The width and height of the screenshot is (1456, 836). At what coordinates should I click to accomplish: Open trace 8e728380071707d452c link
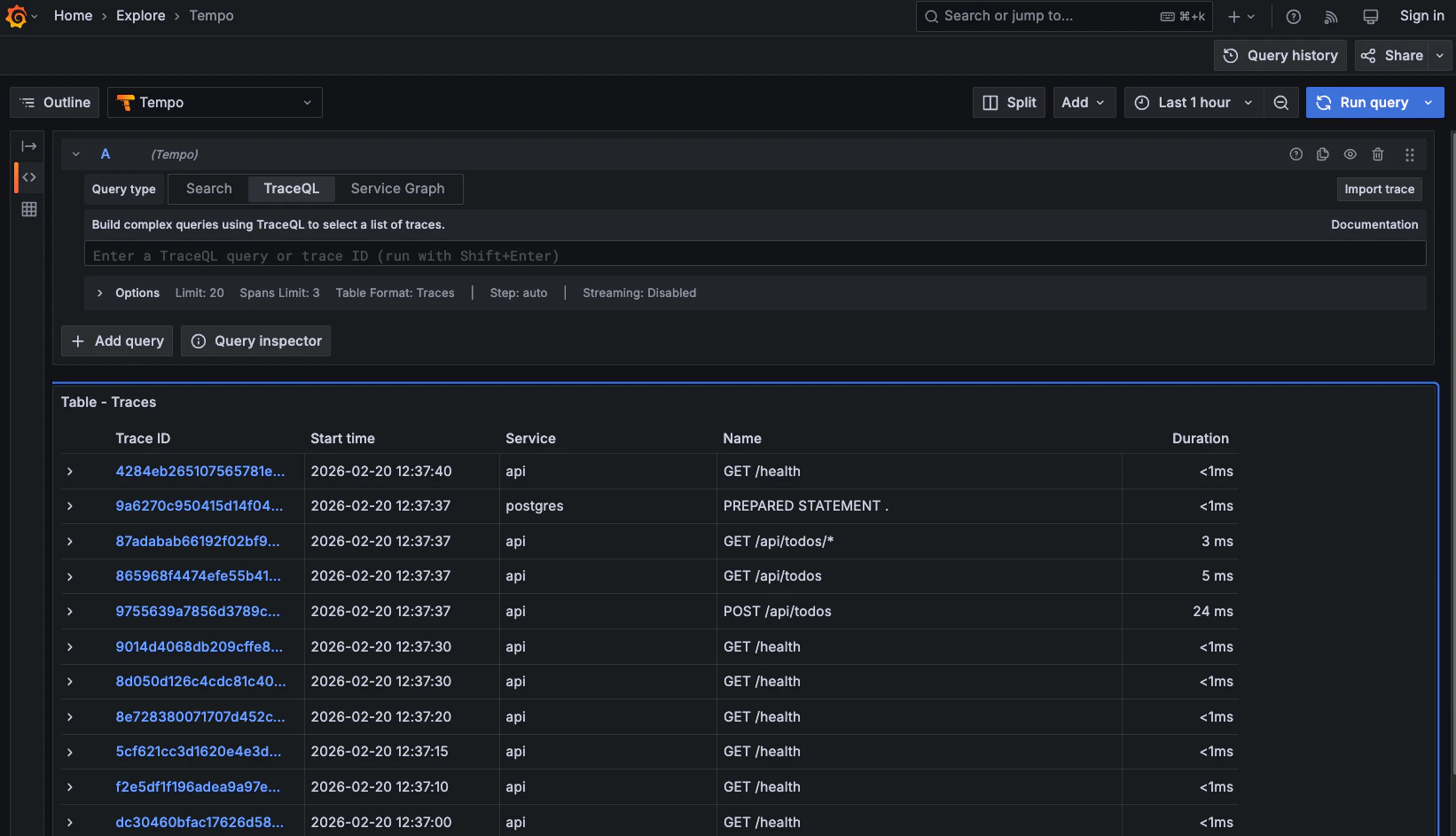tap(200, 717)
